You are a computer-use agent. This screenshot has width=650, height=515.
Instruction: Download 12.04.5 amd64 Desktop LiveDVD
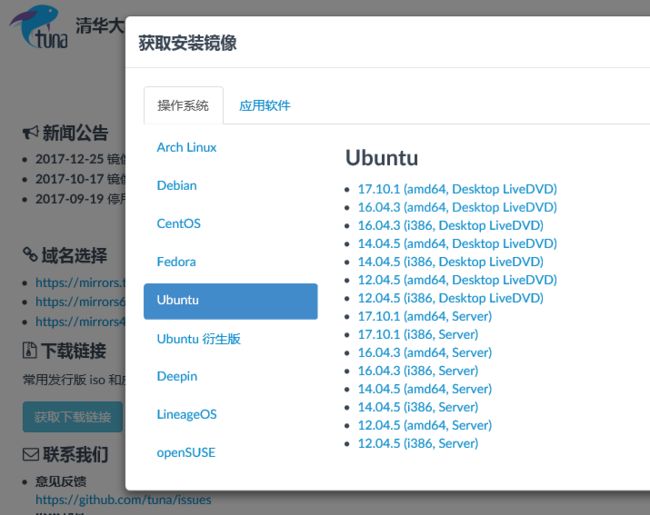(457, 280)
